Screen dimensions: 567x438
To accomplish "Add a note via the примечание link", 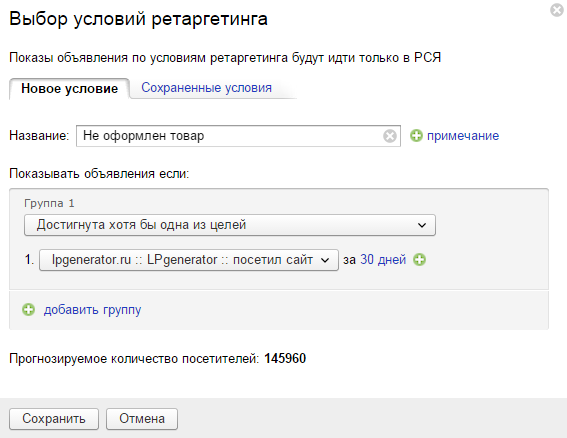I will (x=463, y=136).
